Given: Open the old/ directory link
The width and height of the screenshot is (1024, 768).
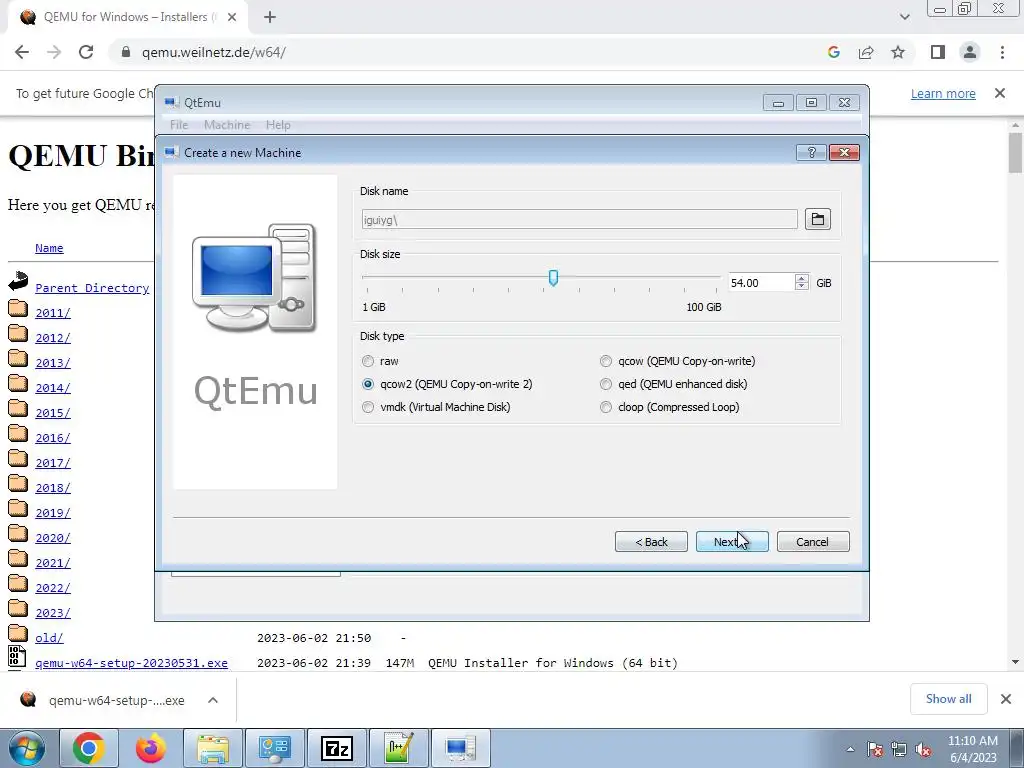Looking at the screenshot, I should click(49, 638).
